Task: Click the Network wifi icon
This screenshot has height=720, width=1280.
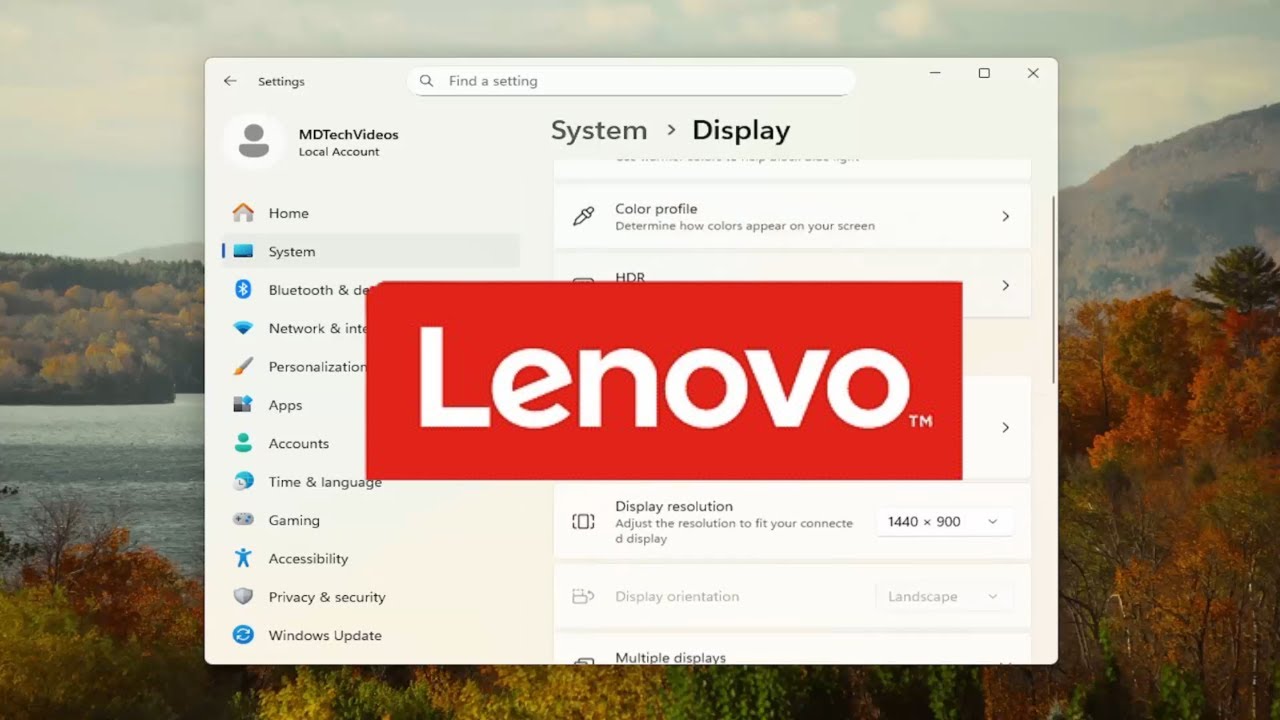Action: pos(243,328)
